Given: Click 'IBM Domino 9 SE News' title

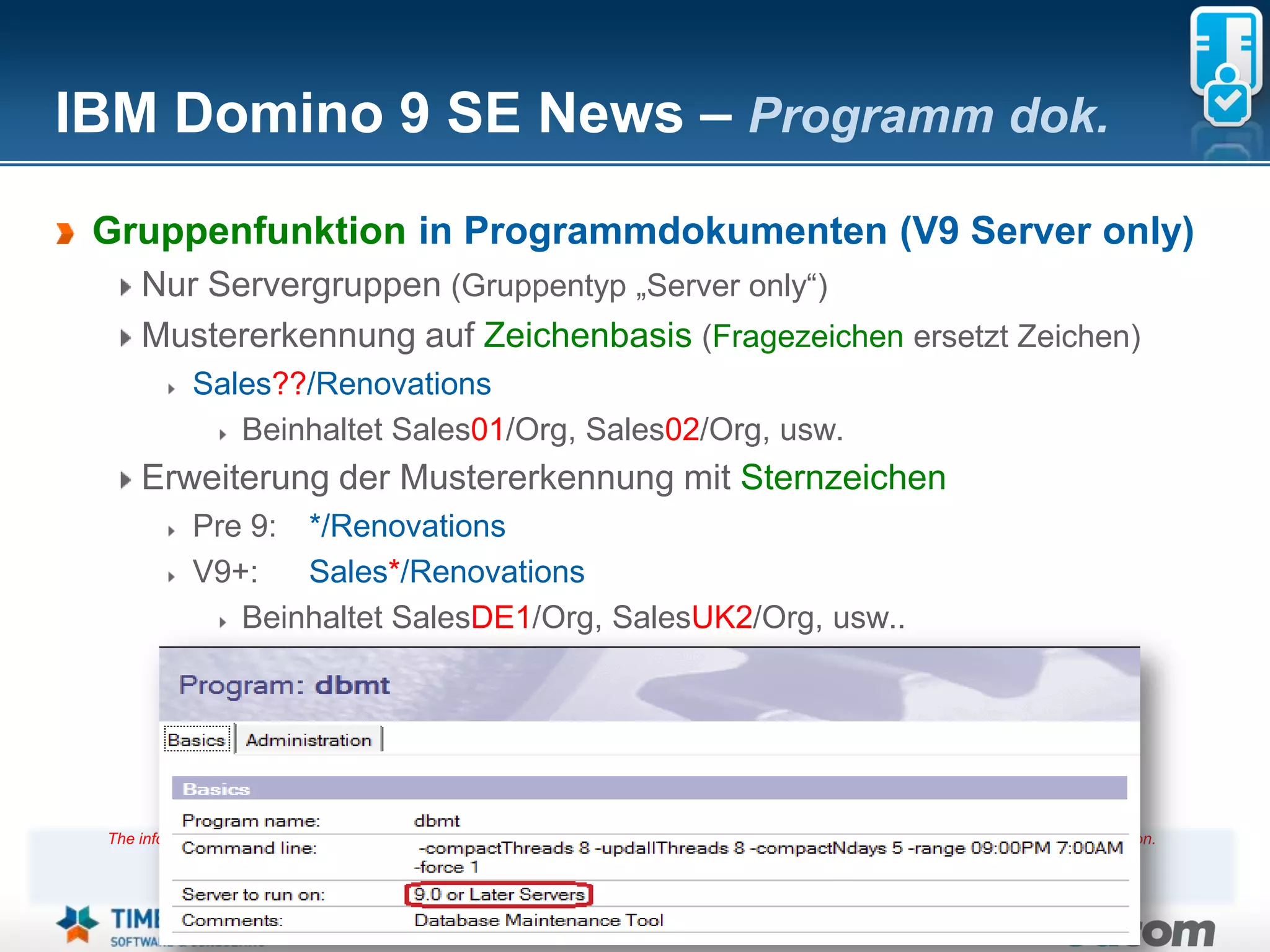Looking at the screenshot, I should 369,113.
